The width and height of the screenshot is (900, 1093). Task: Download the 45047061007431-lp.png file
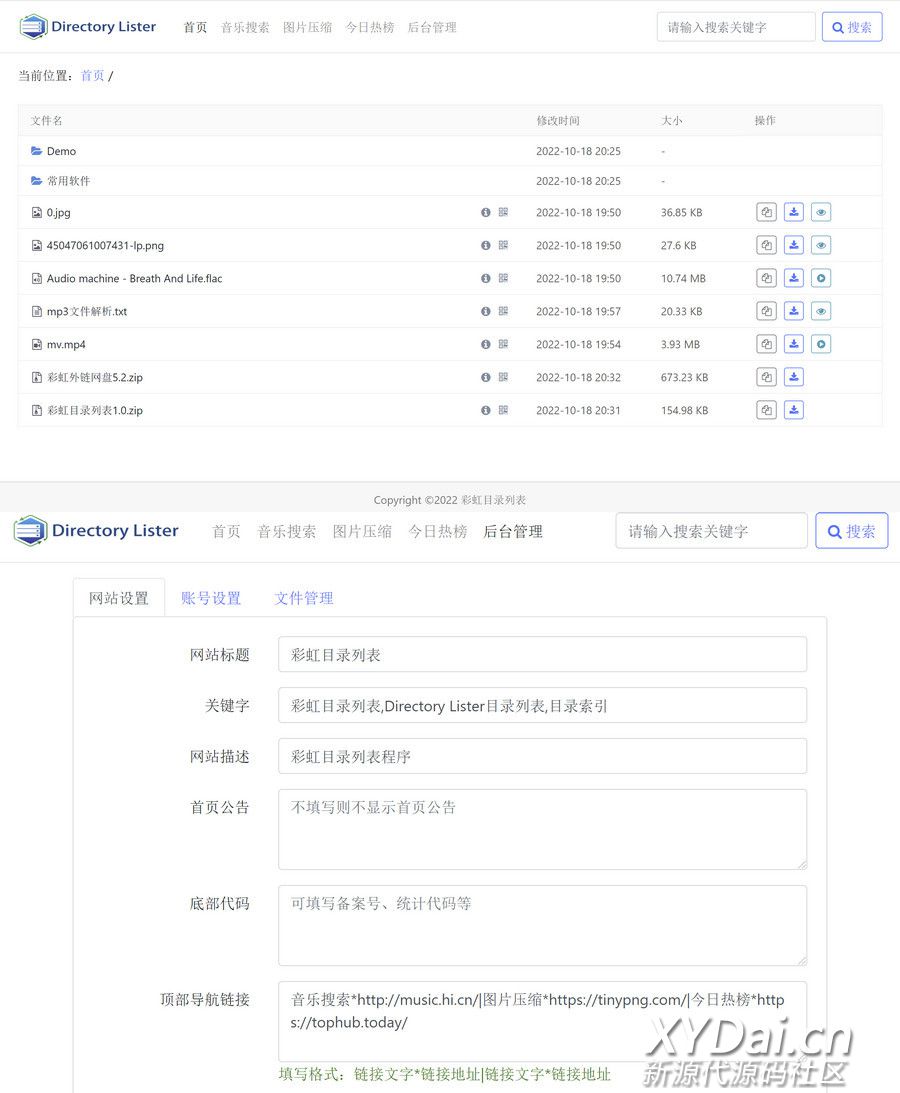coord(793,245)
